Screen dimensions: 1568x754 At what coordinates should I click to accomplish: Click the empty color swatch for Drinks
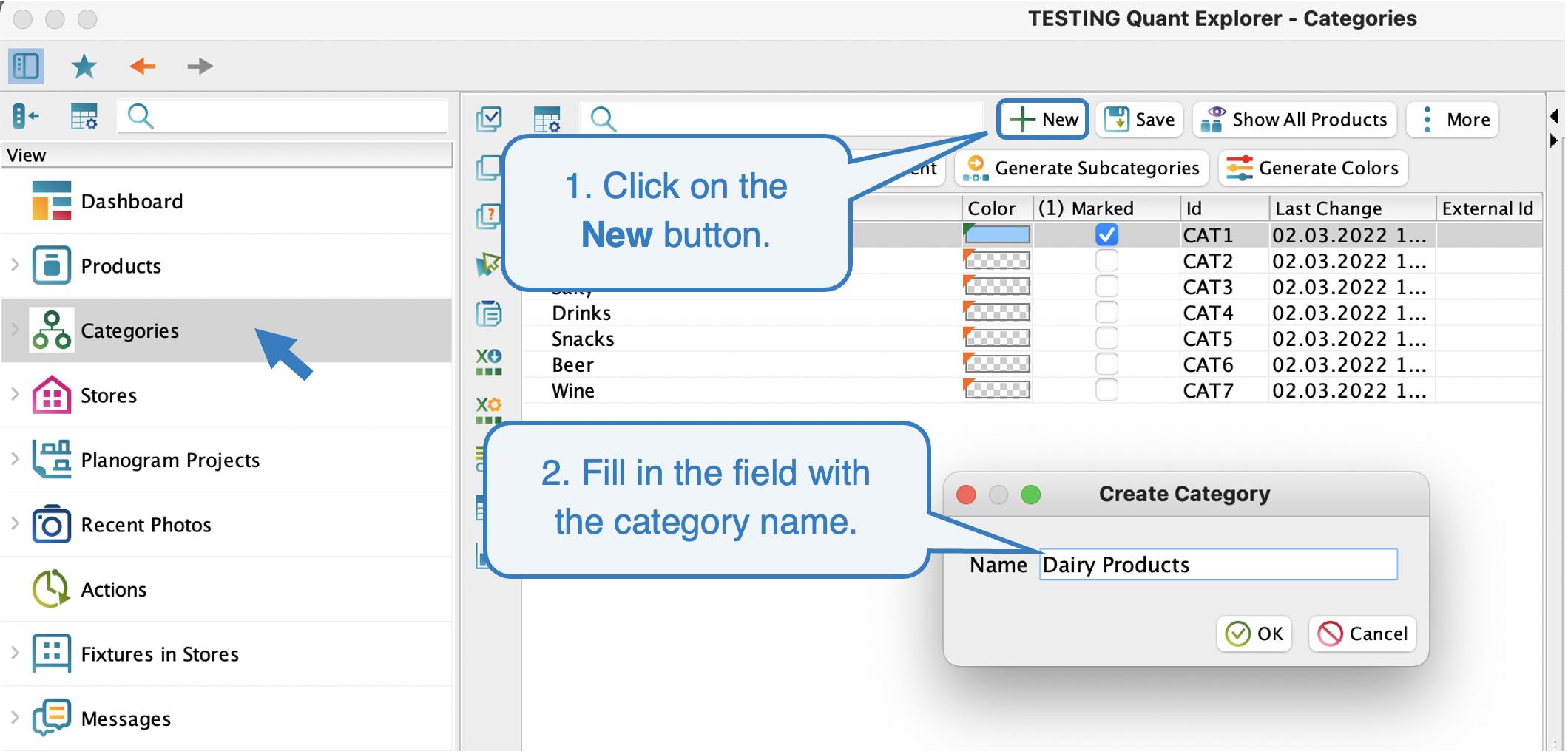click(x=997, y=312)
